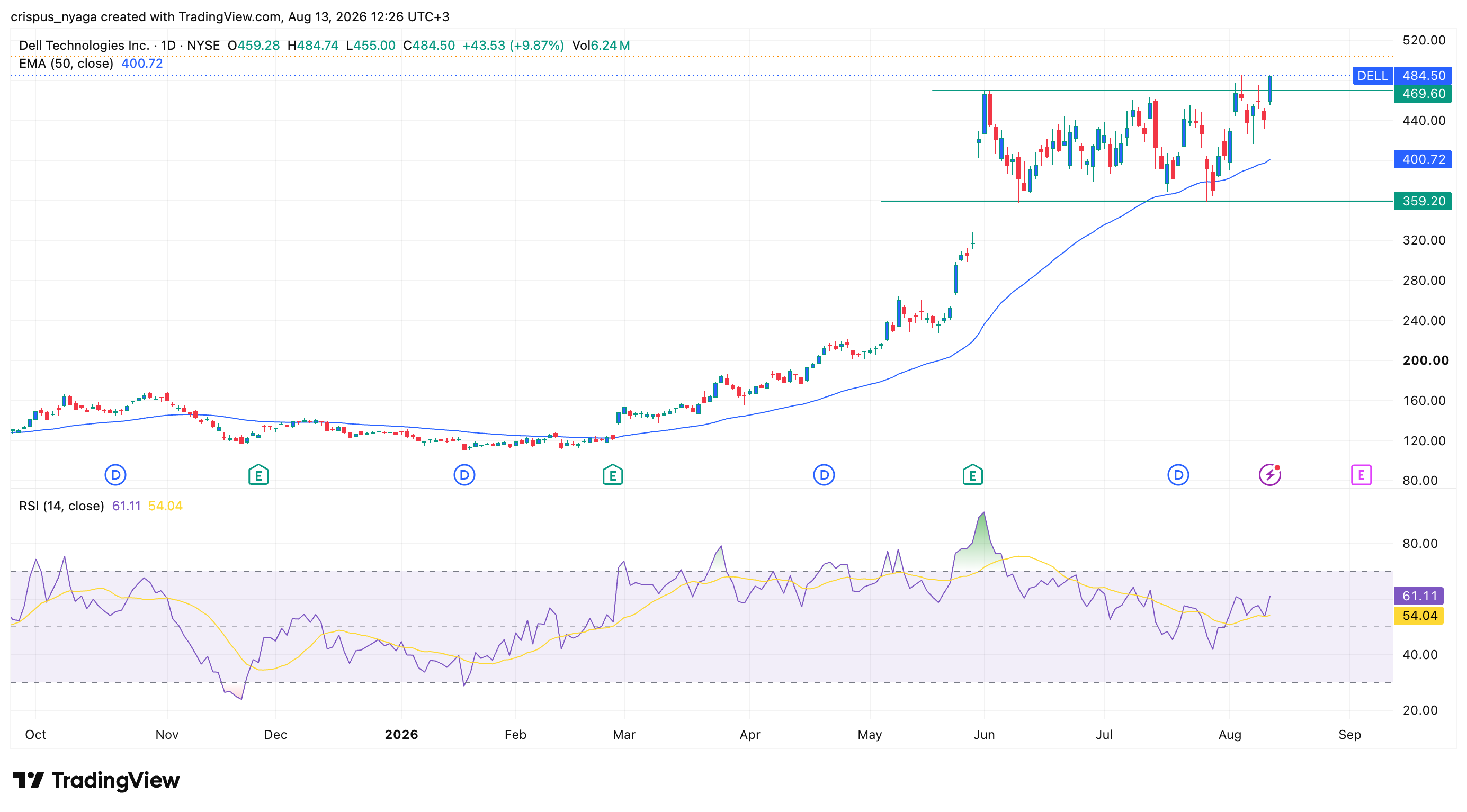Viewport: 1467px width, 812px height.
Task: Click the 2026 label on time axis
Action: pos(401,735)
